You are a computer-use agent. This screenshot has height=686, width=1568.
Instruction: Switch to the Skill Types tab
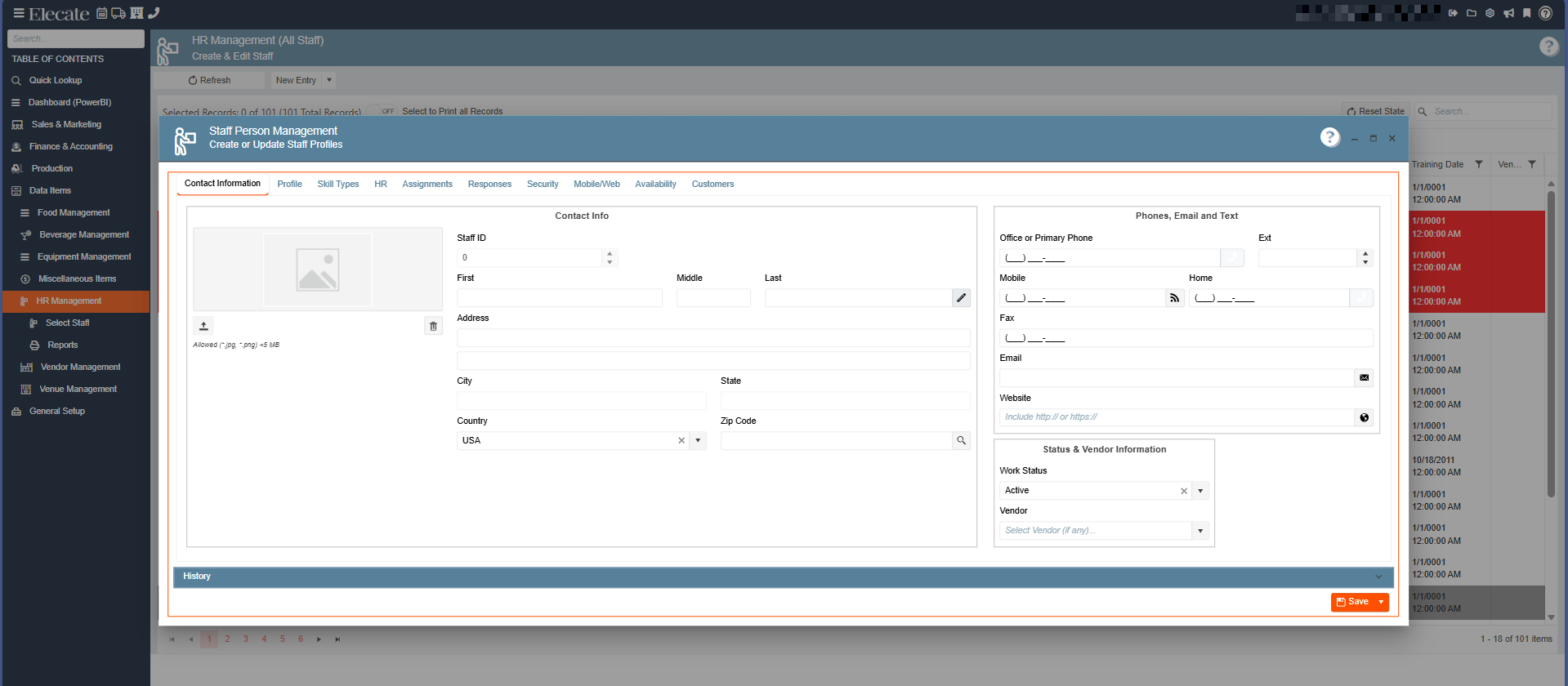point(338,184)
